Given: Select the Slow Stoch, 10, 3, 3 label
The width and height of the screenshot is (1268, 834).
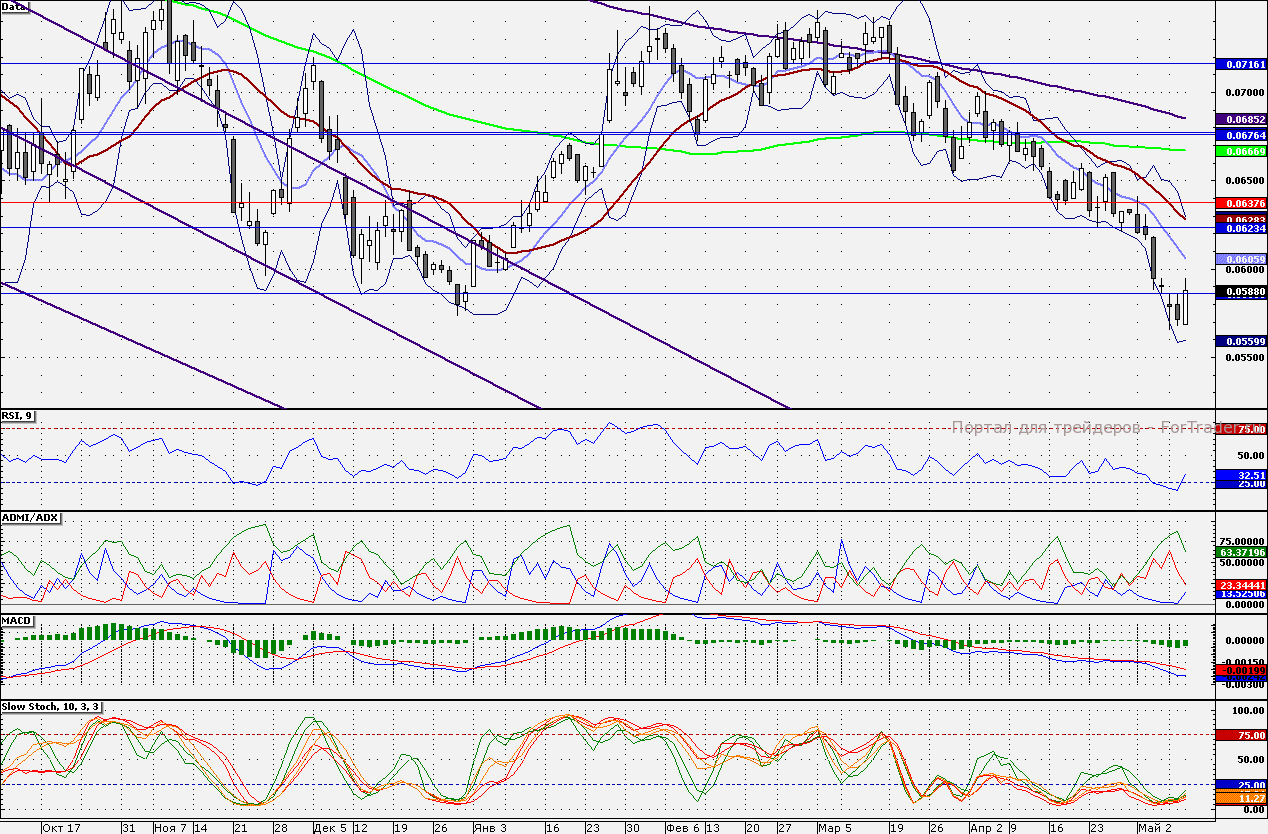Looking at the screenshot, I should coord(50,707).
